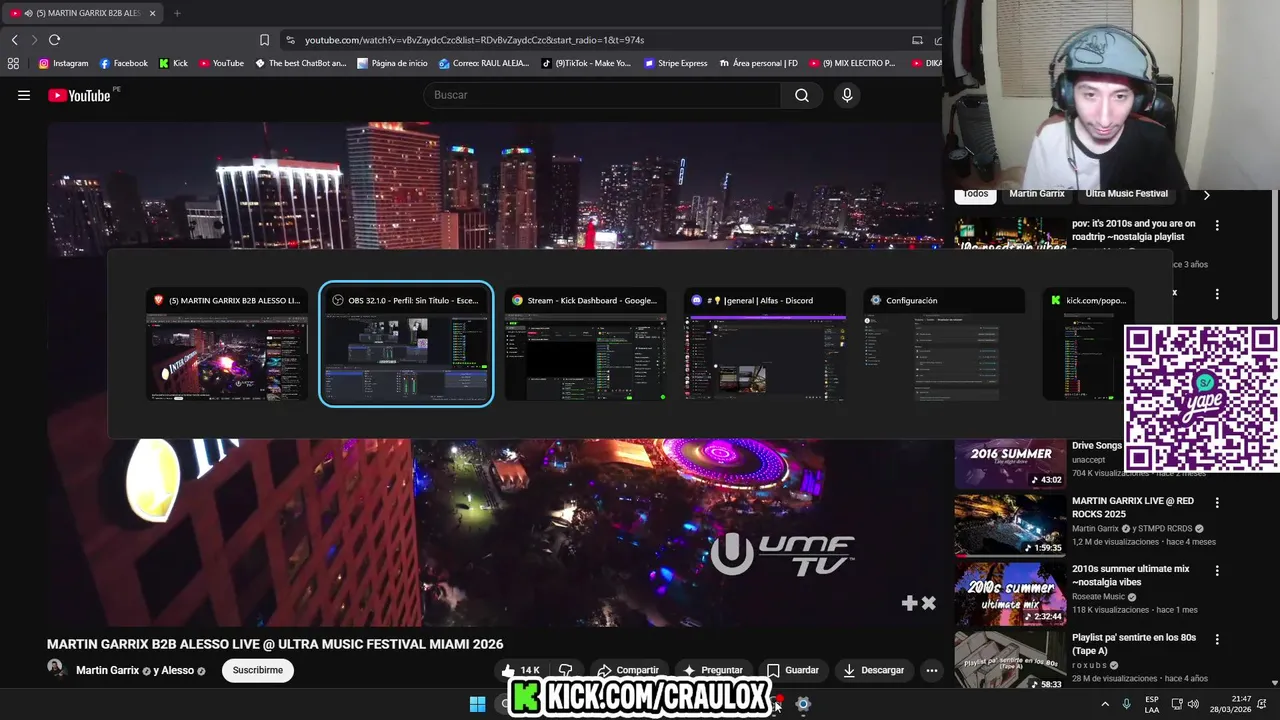
Task: Show more filter chips with right arrow
Action: point(1206,195)
